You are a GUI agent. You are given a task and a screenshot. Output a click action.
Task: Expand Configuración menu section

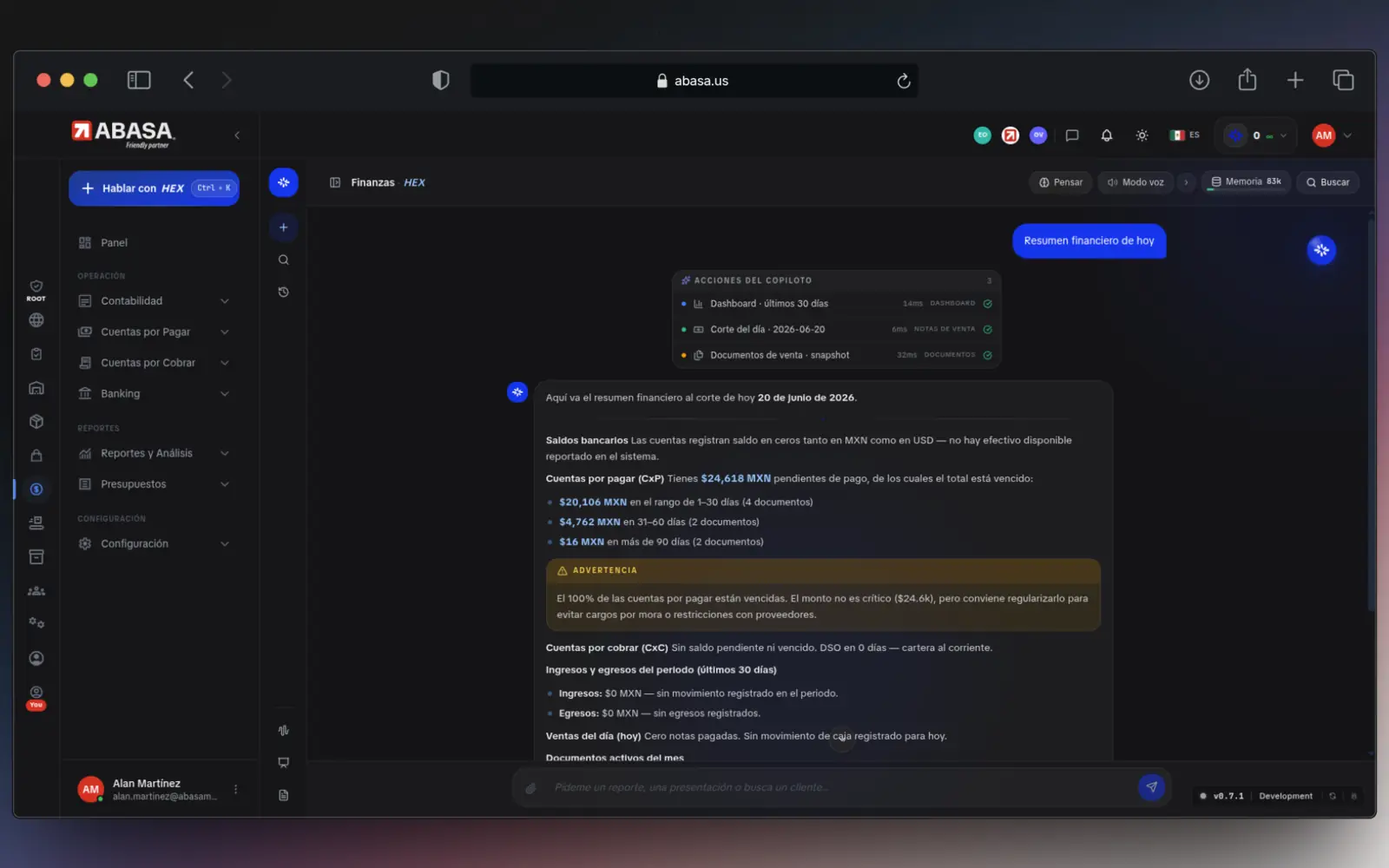(x=155, y=544)
